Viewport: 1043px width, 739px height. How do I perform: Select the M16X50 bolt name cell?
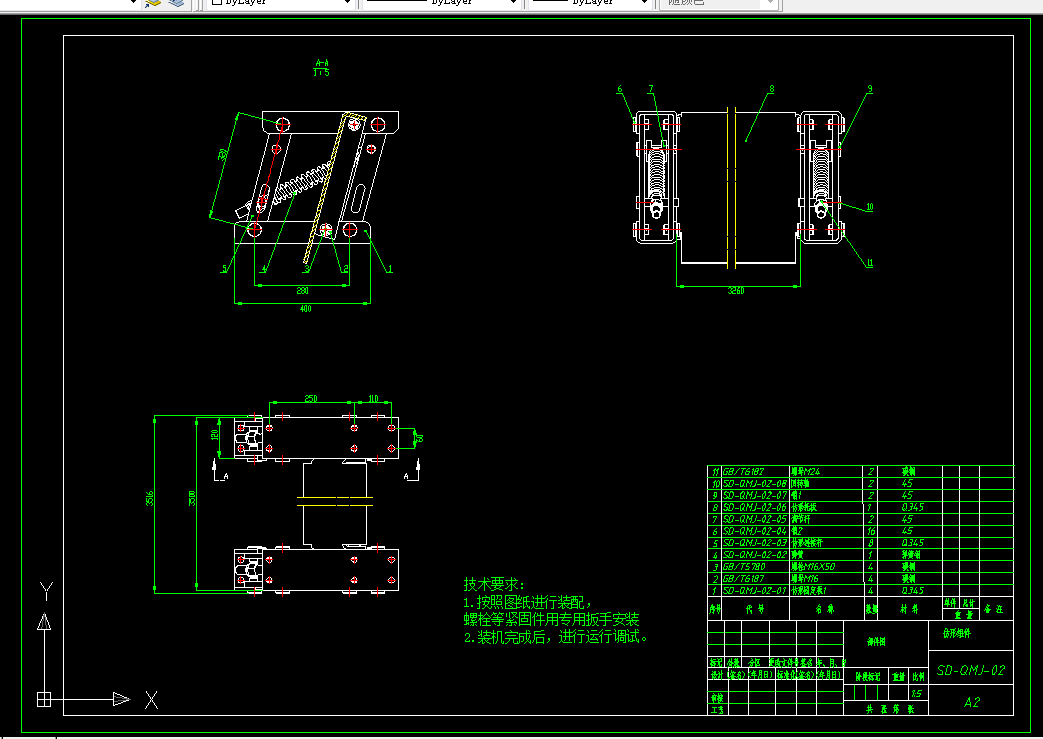click(x=813, y=567)
